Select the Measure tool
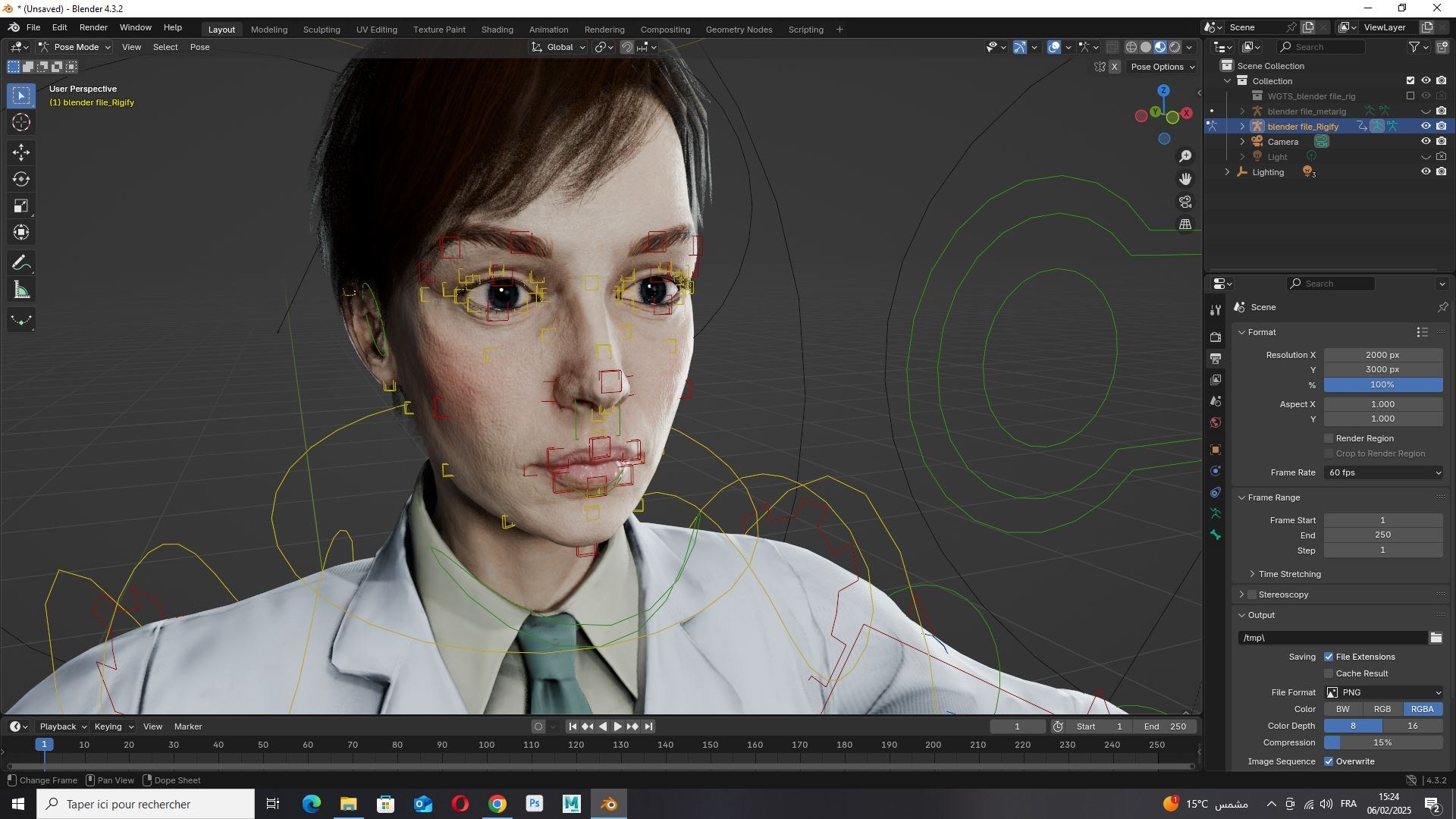1456x819 pixels. (x=21, y=290)
